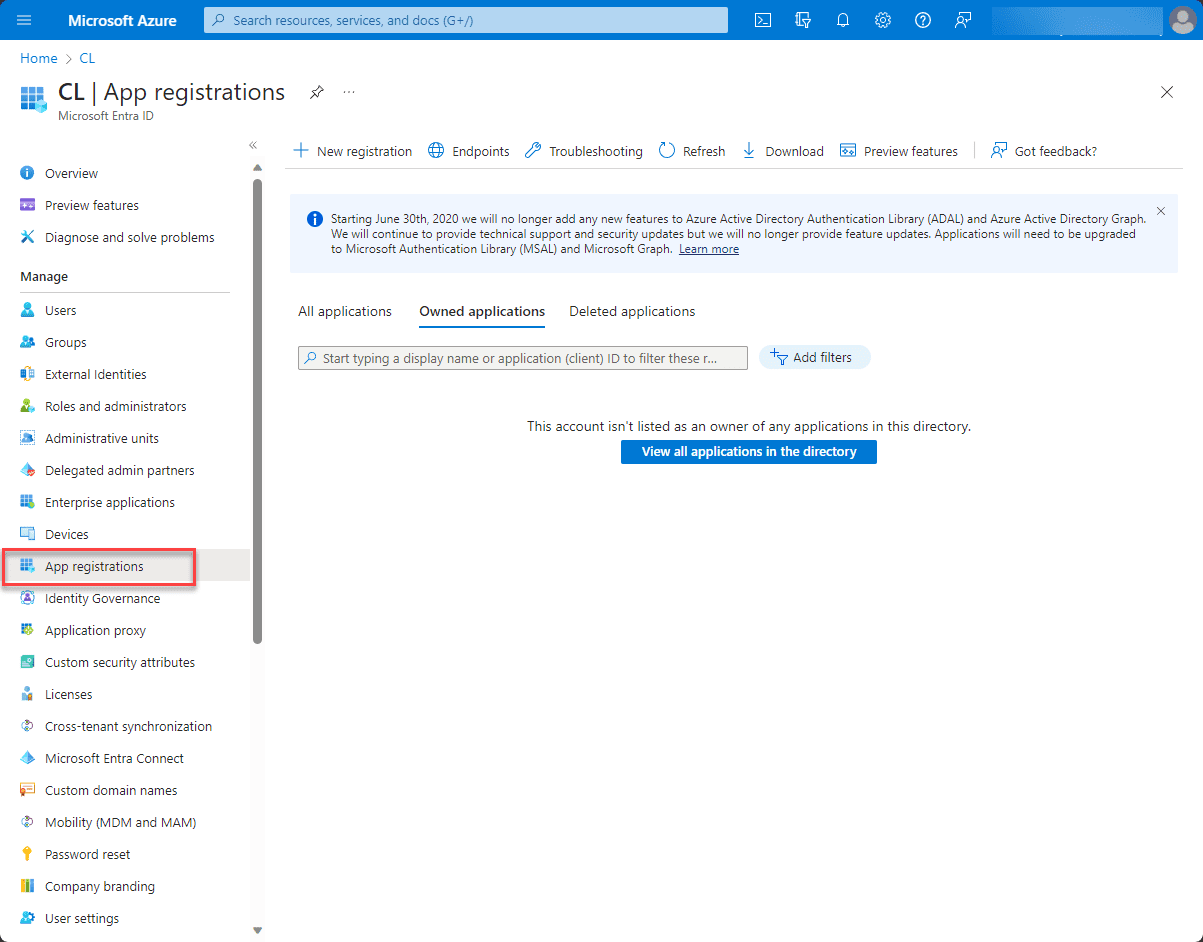
Task: Pin the App registrations blade
Action: tap(316, 92)
